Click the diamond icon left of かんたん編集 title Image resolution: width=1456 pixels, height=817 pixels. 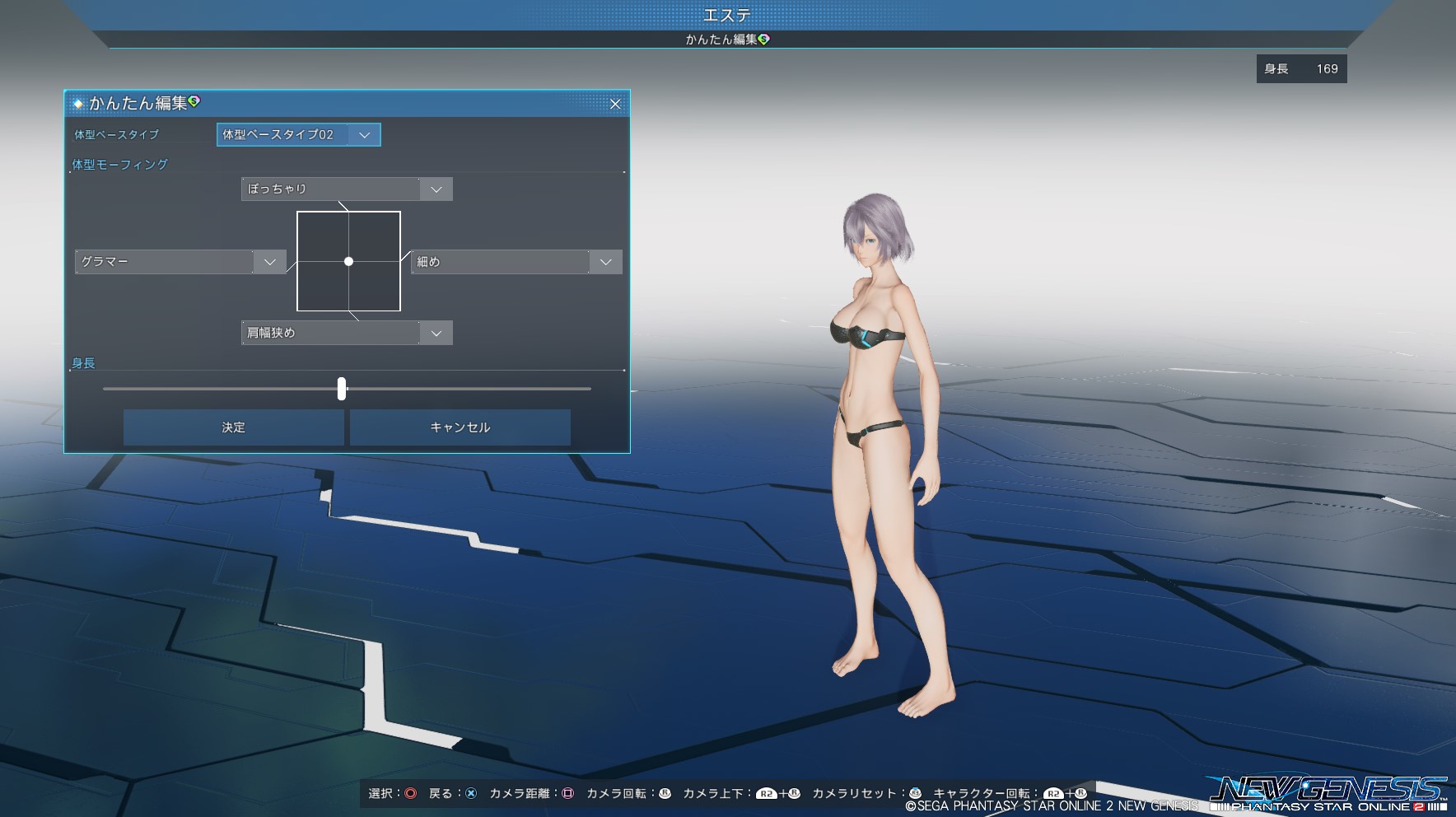[78, 104]
